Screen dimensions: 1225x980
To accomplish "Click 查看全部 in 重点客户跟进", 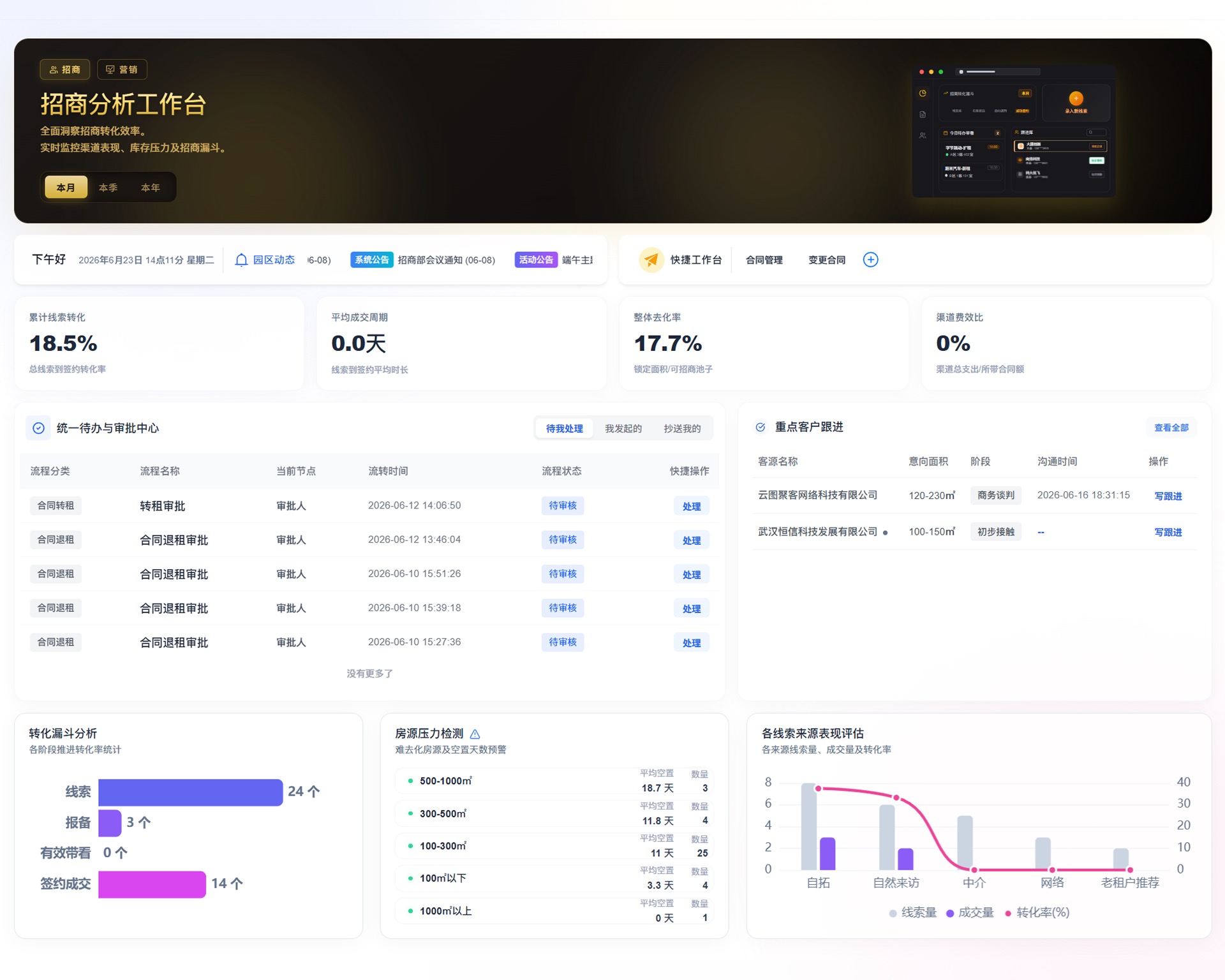I will (x=1171, y=427).
